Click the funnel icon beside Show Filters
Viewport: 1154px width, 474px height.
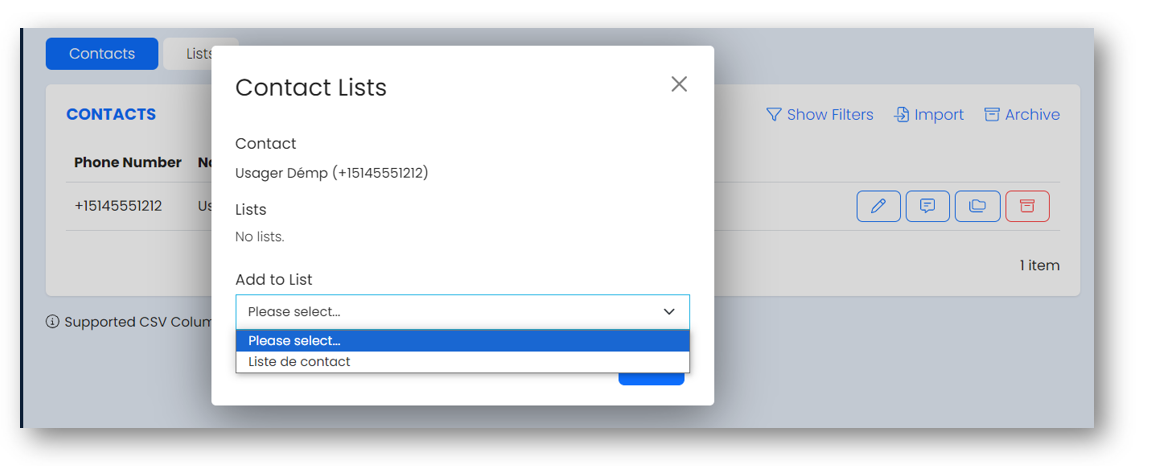(774, 115)
